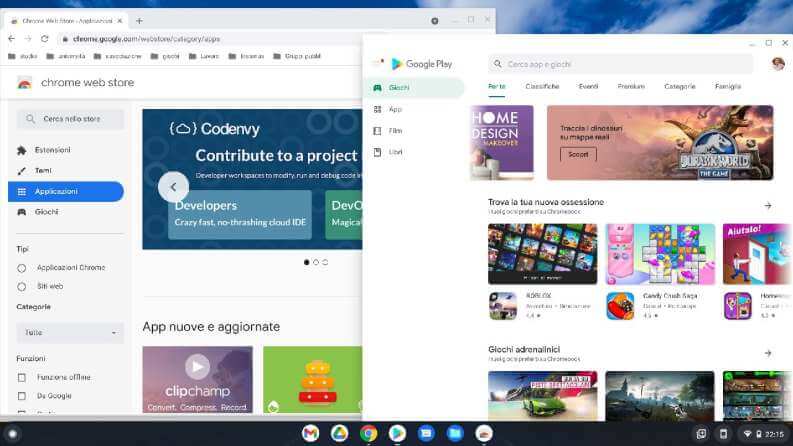Click the Cerca nello store search field

70,119
